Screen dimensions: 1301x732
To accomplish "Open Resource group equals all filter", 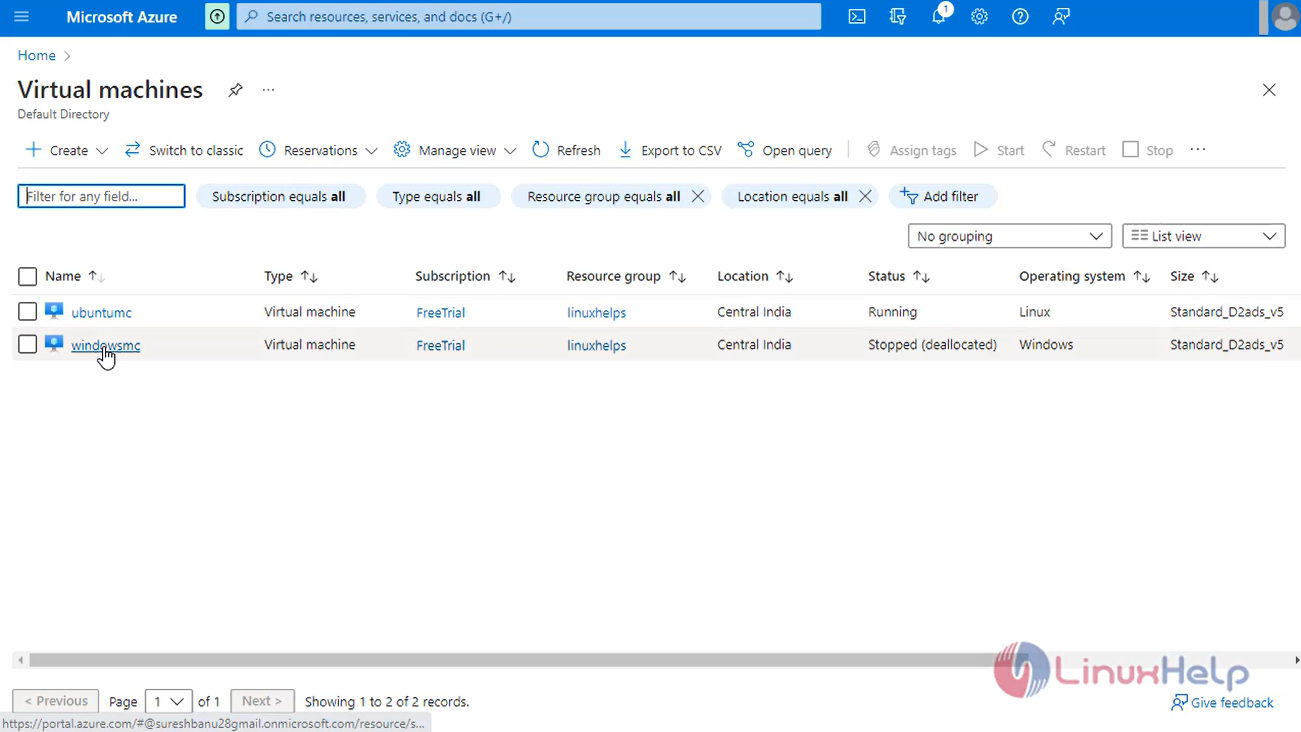I will [x=603, y=196].
